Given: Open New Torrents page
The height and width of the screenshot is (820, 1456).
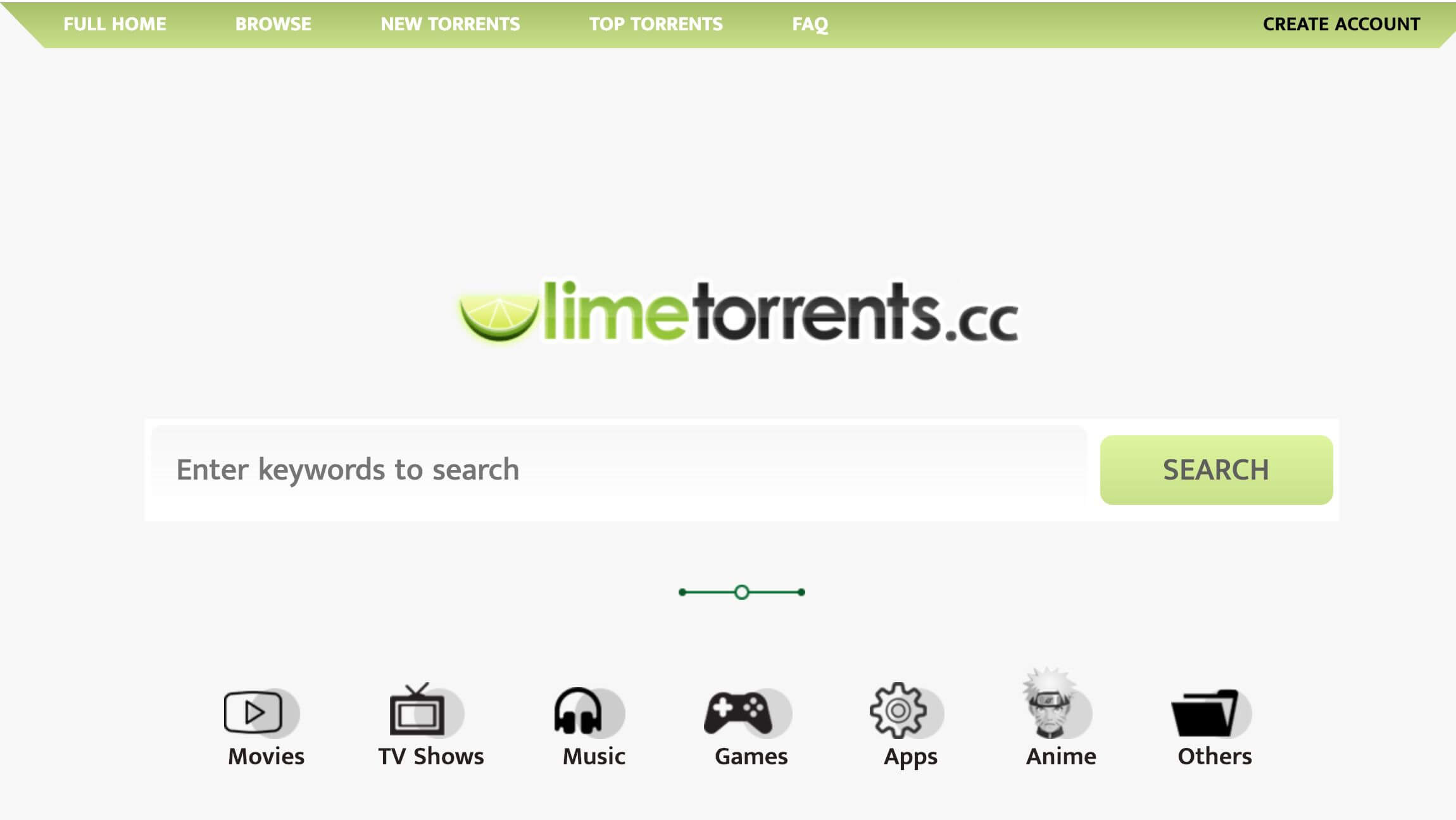Looking at the screenshot, I should 450,24.
